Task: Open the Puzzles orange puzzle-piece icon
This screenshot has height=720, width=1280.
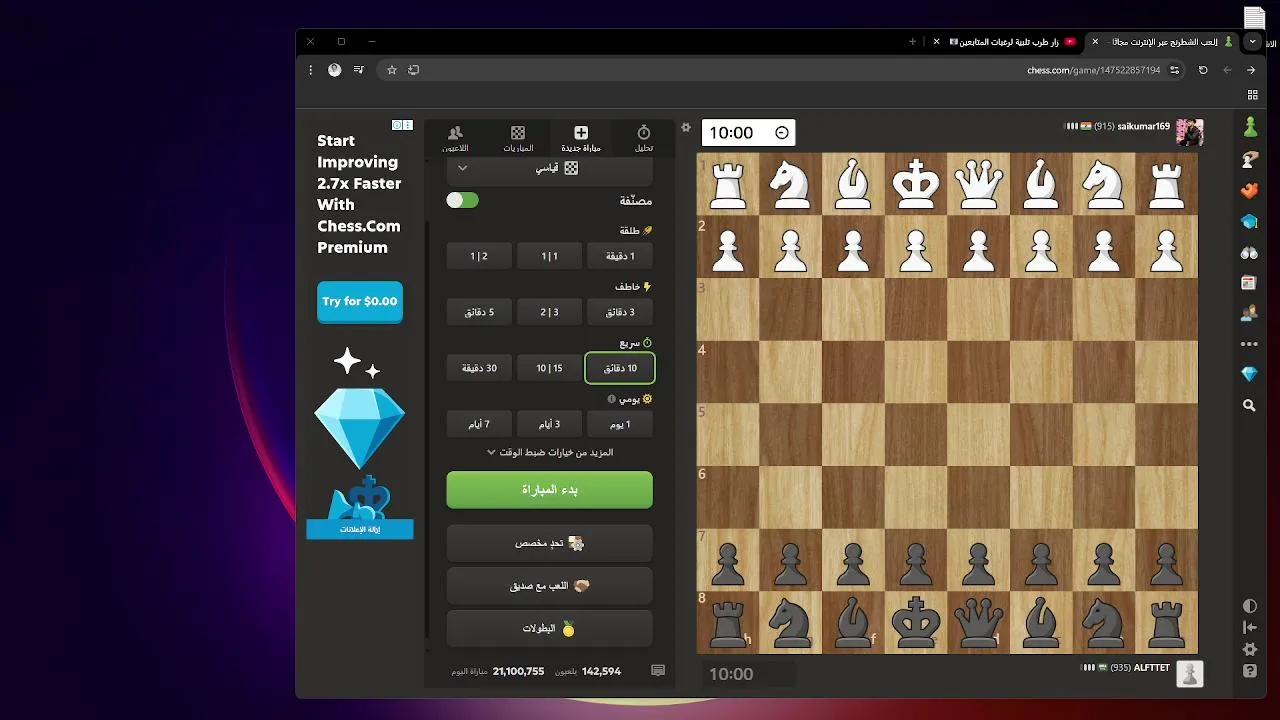Action: (x=1250, y=191)
